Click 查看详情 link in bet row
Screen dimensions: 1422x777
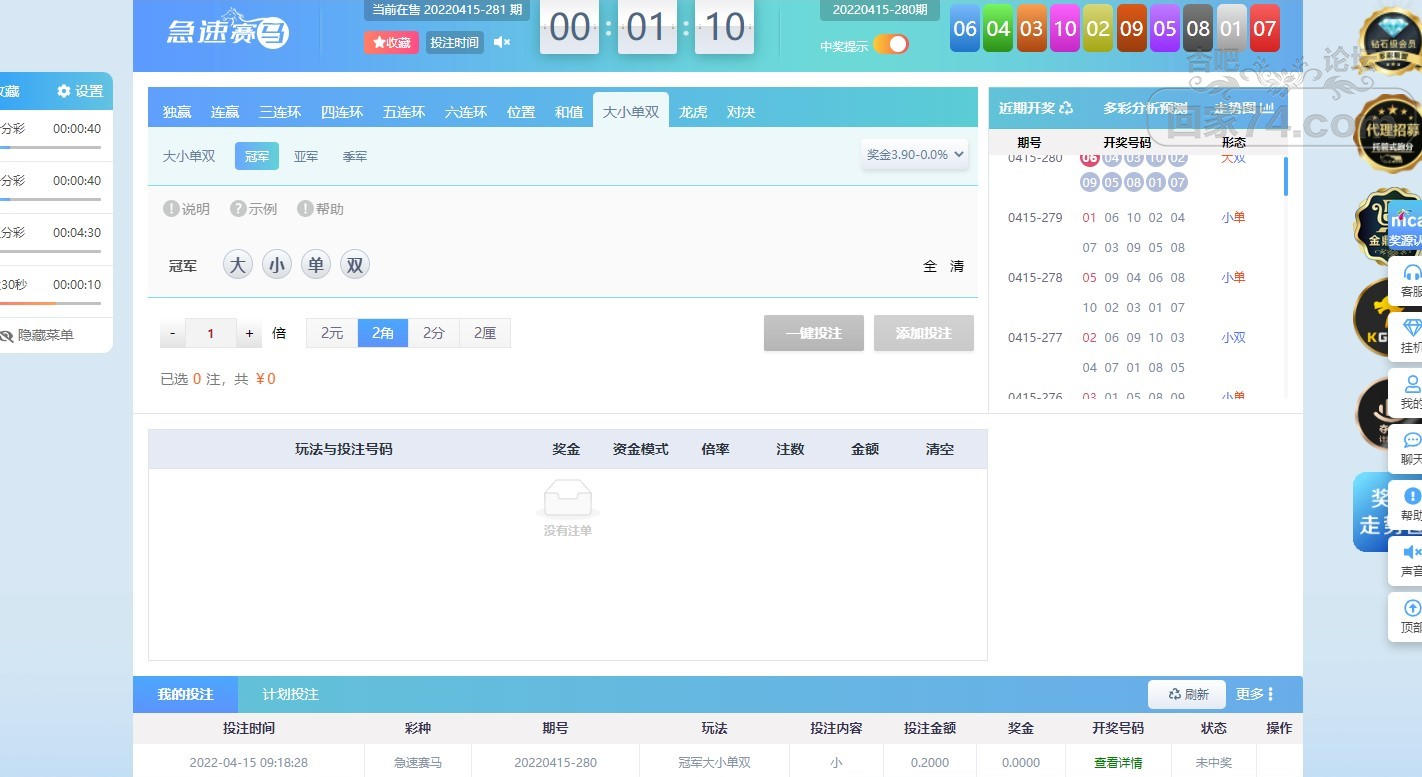[x=1118, y=762]
